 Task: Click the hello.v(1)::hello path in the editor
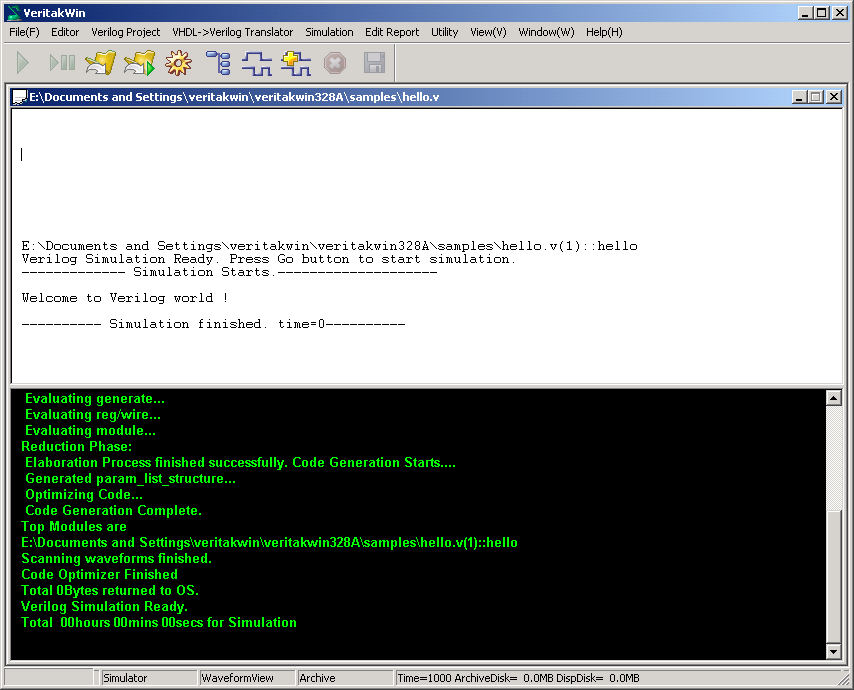[x=330, y=246]
